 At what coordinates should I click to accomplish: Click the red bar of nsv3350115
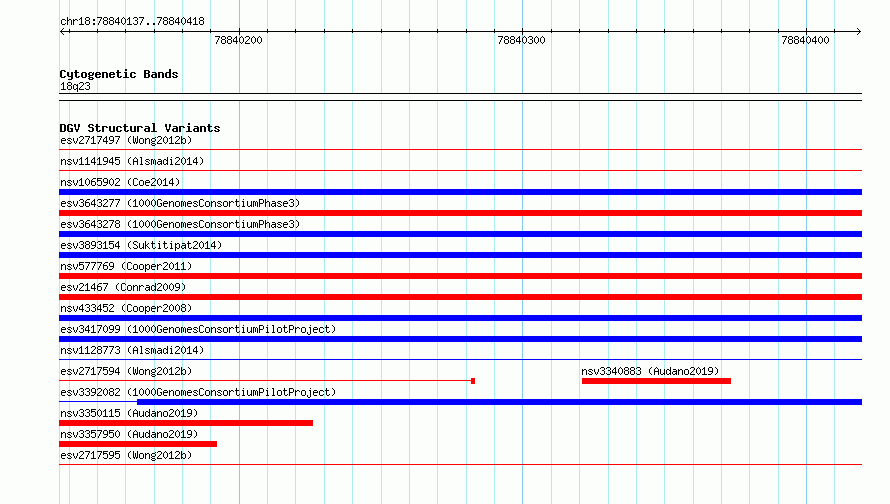pyautogui.click(x=186, y=423)
